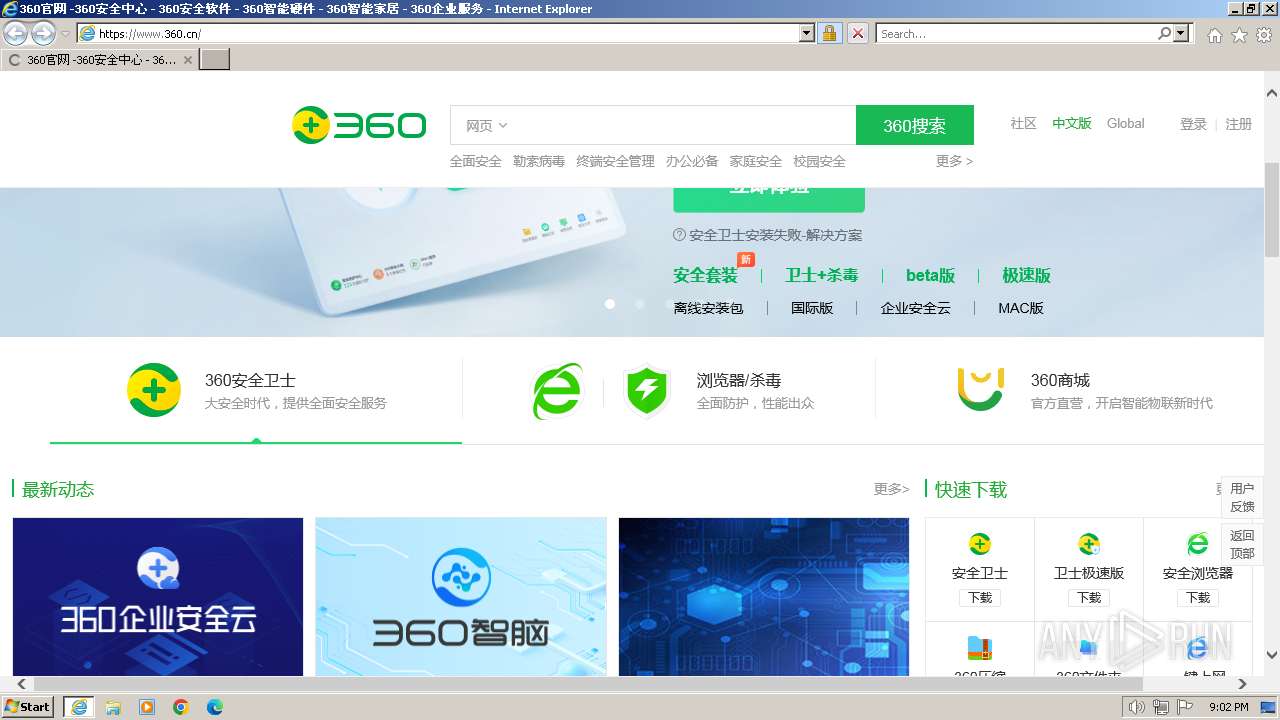Expand the IE search provider dropdown arrow
Viewport: 1280px width, 720px height.
coord(1182,33)
